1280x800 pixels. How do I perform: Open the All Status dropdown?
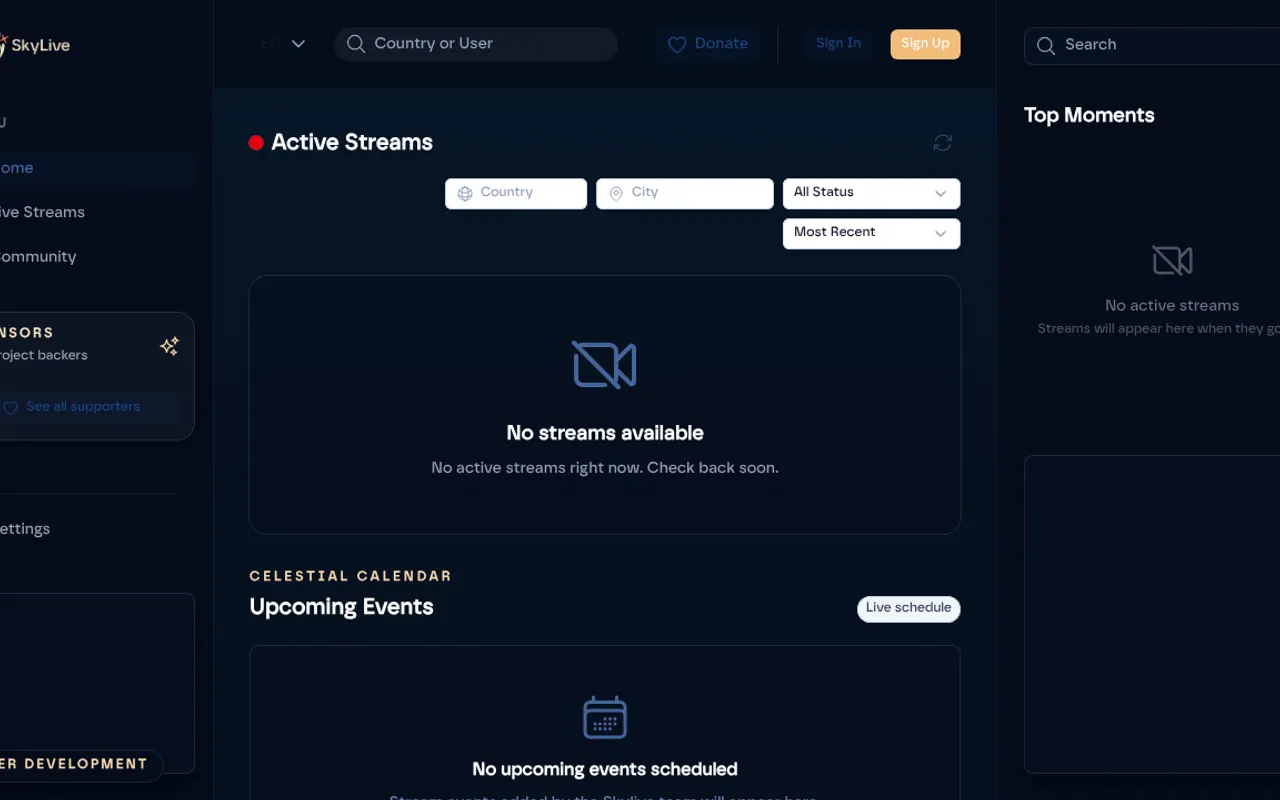[x=871, y=193]
